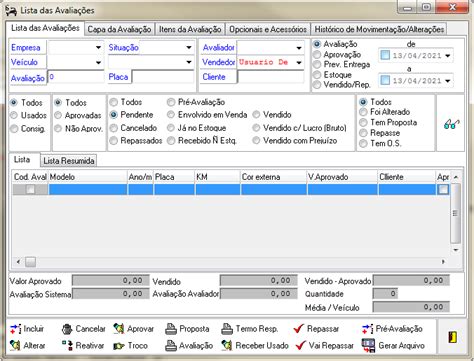Click the yellow exit door icon
Viewport: 474px width, 361px height.
point(452,337)
